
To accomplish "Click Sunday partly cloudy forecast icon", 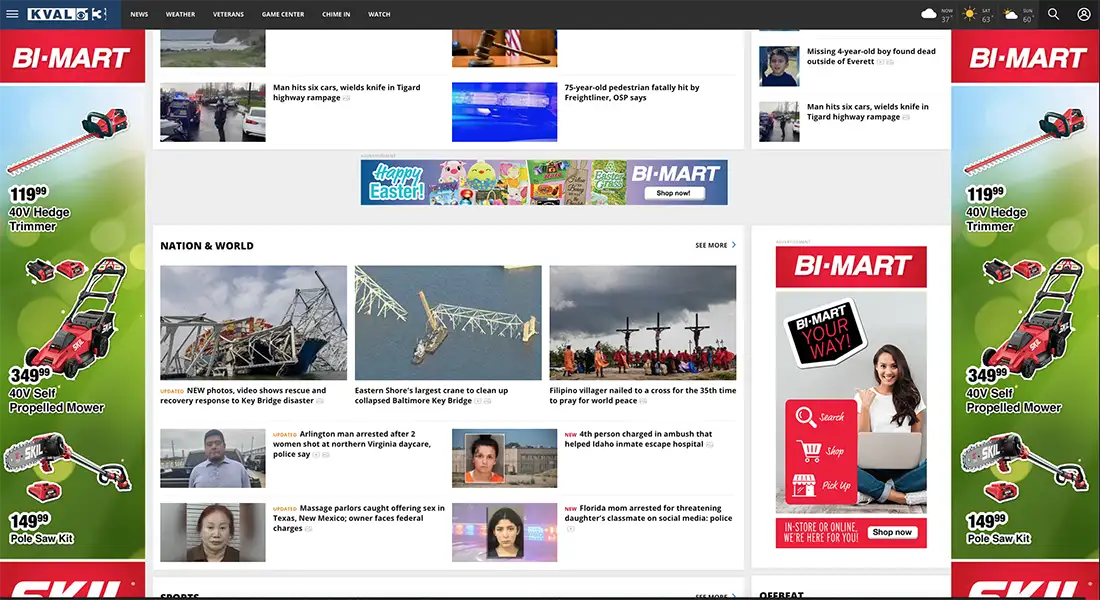I will click(1011, 13).
